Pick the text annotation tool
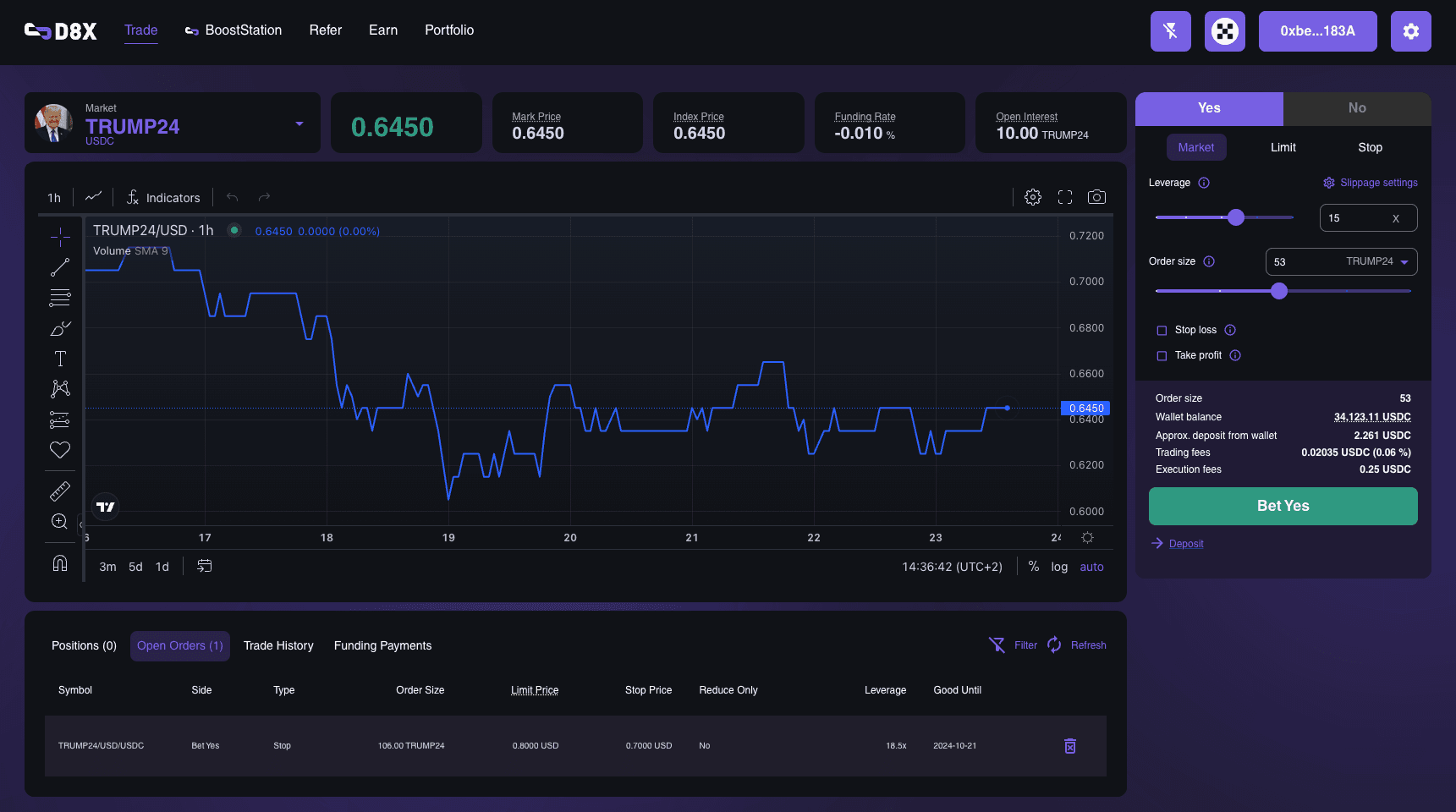Viewport: 1456px width, 812px height. 59,358
